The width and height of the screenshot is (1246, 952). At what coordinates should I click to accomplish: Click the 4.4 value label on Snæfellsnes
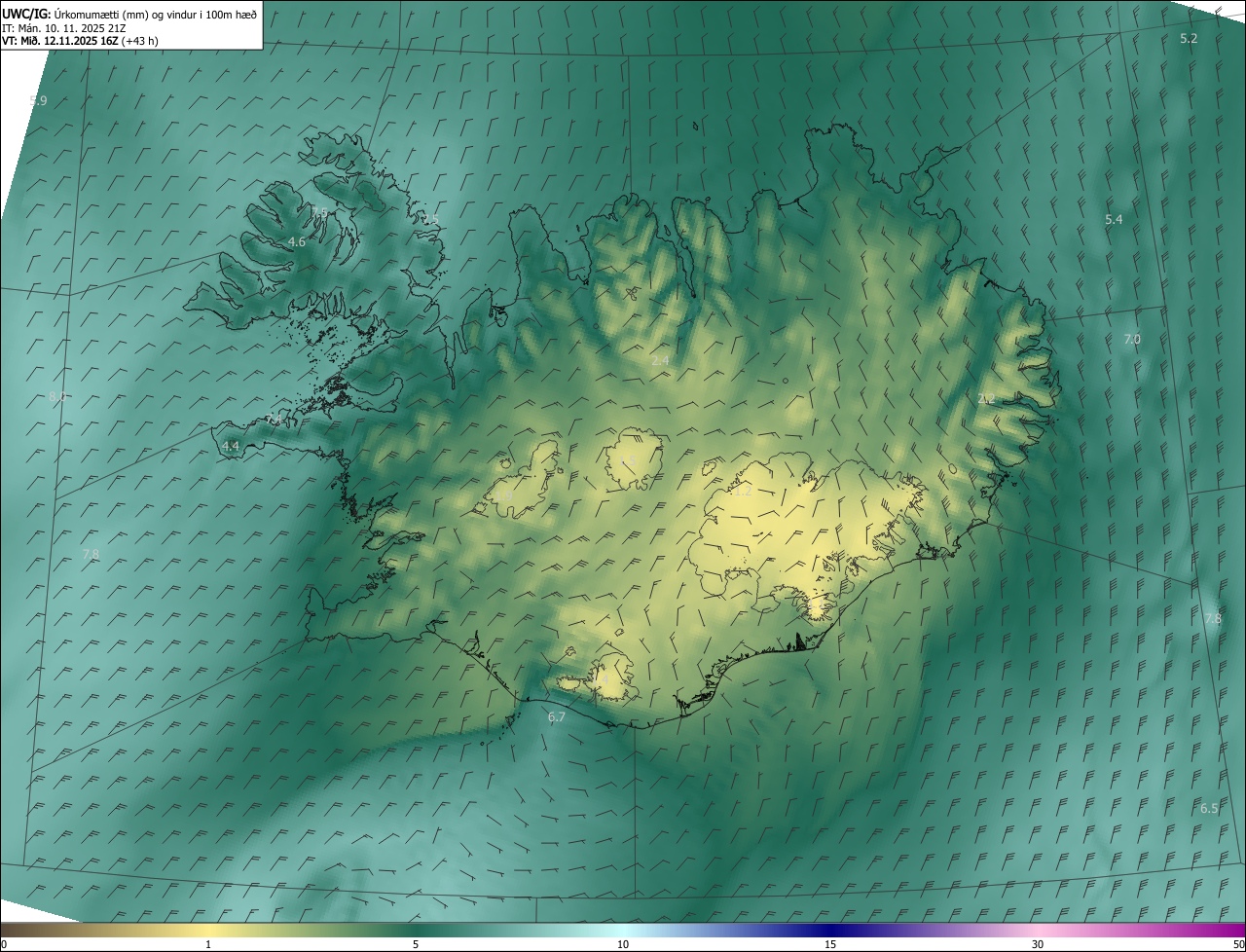coord(231,446)
